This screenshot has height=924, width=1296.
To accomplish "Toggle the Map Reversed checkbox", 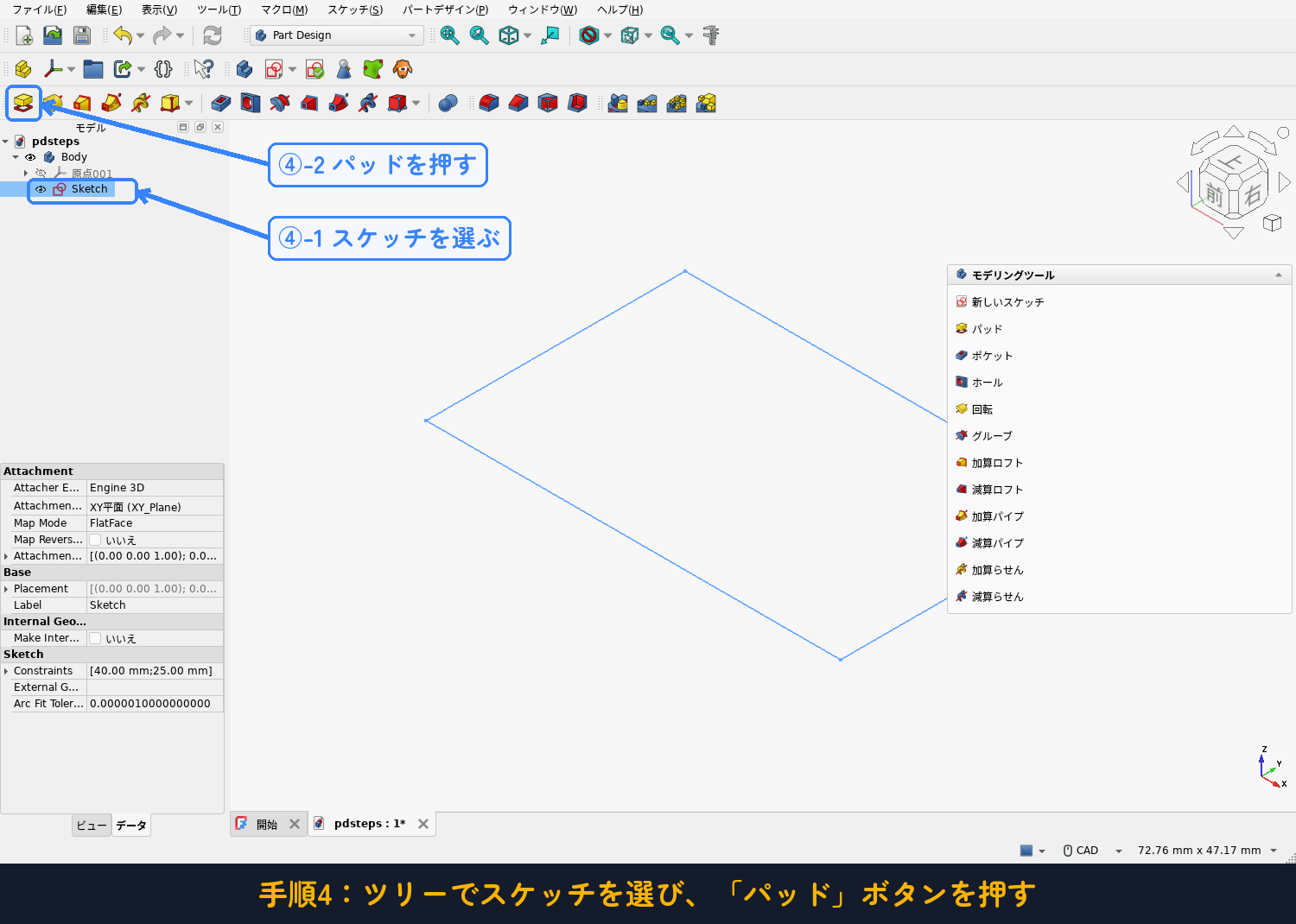I will coord(95,540).
